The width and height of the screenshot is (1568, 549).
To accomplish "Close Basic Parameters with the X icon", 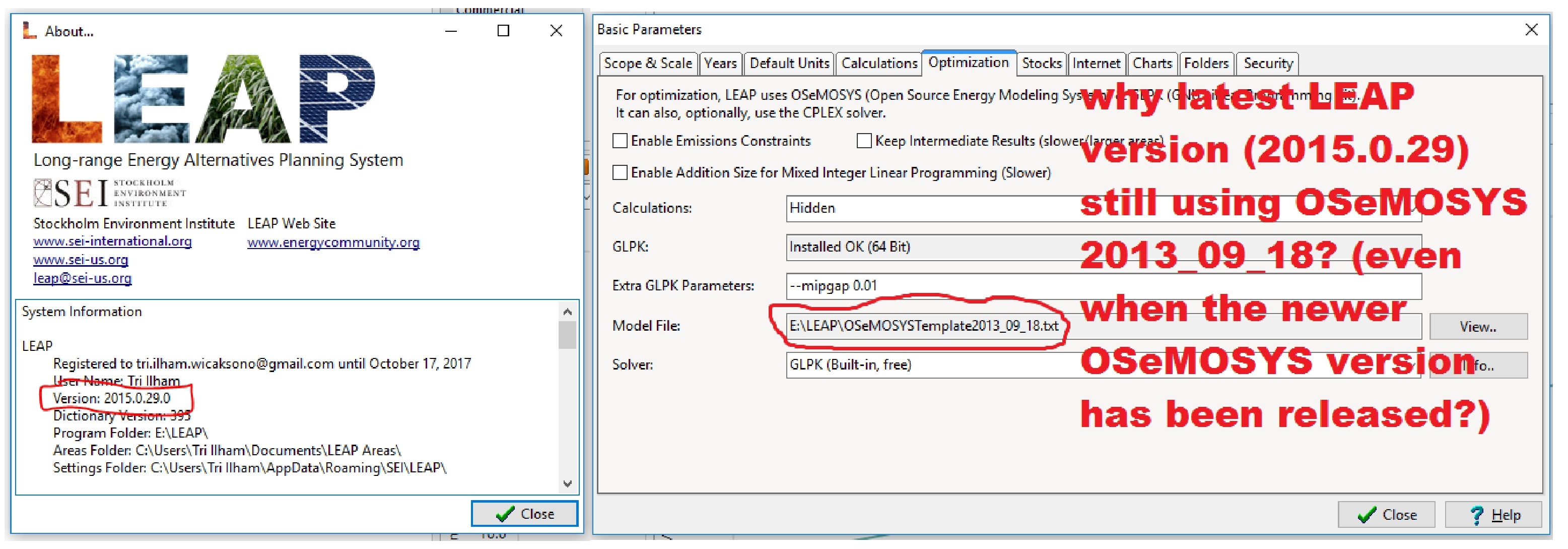I will (1531, 29).
